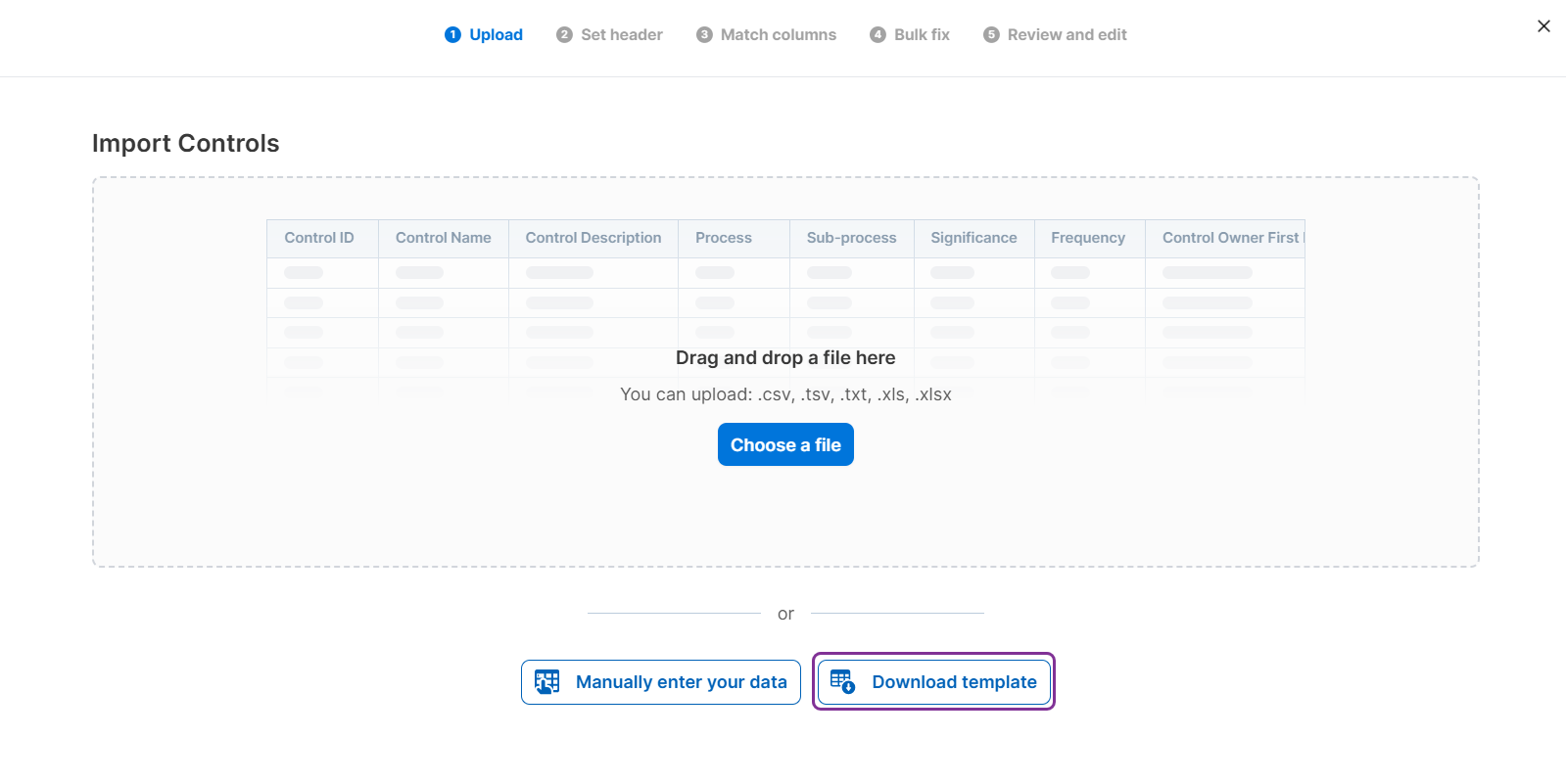Click the Frequency column header
Screen dimensions: 1566x784
pyautogui.click(x=1090, y=238)
